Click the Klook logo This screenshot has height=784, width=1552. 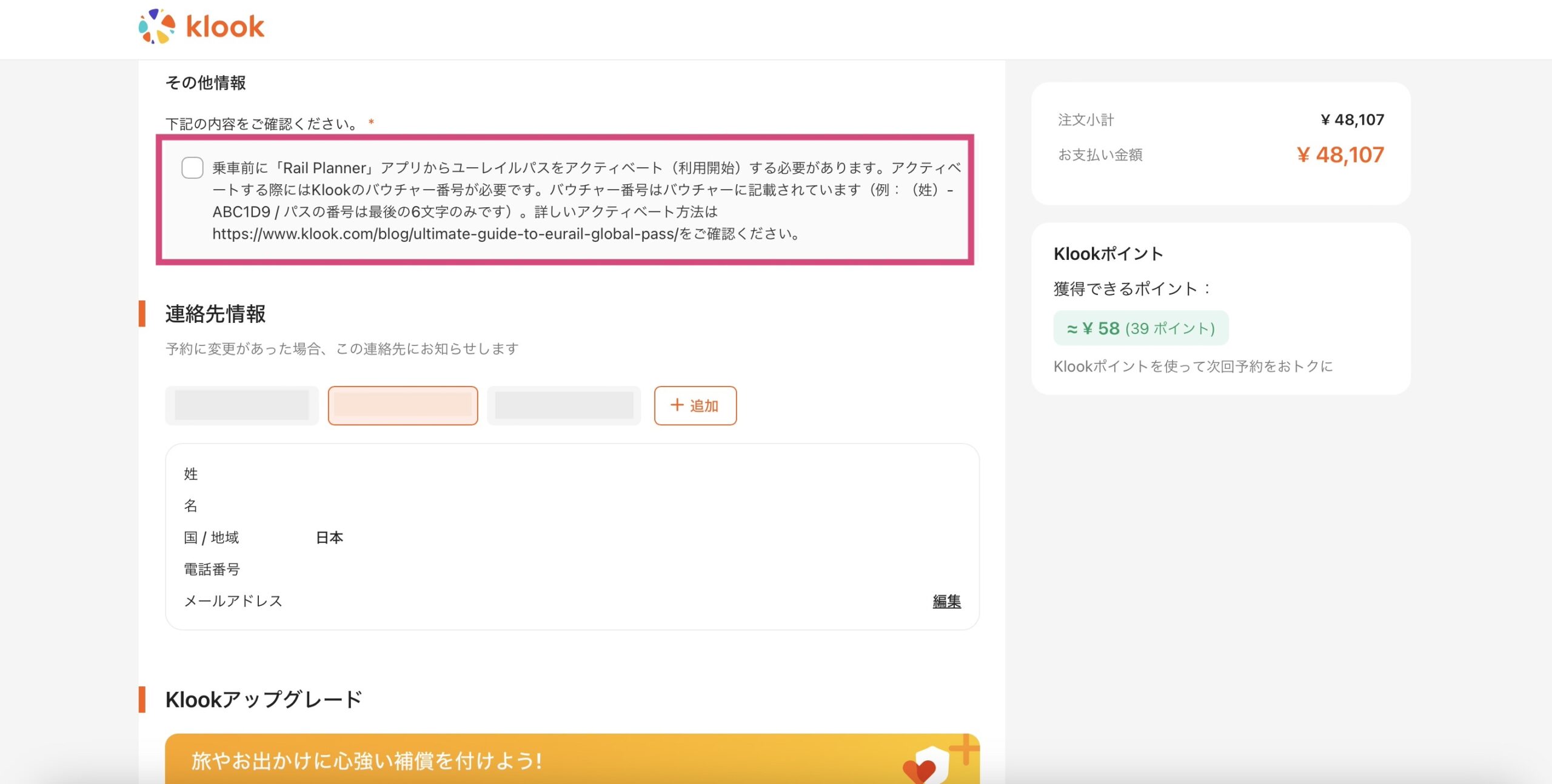(201, 26)
